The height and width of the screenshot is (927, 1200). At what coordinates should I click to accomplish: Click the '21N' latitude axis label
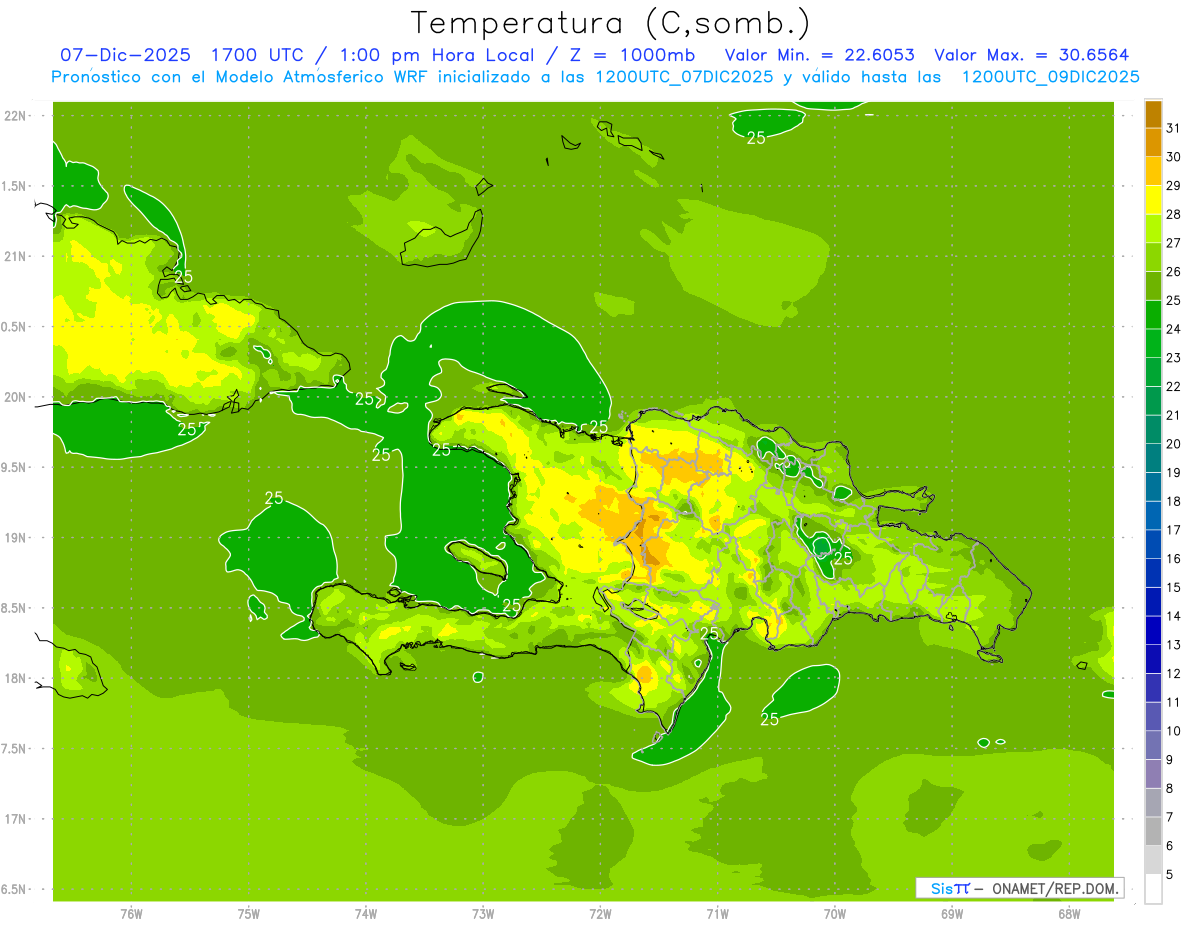pos(15,256)
